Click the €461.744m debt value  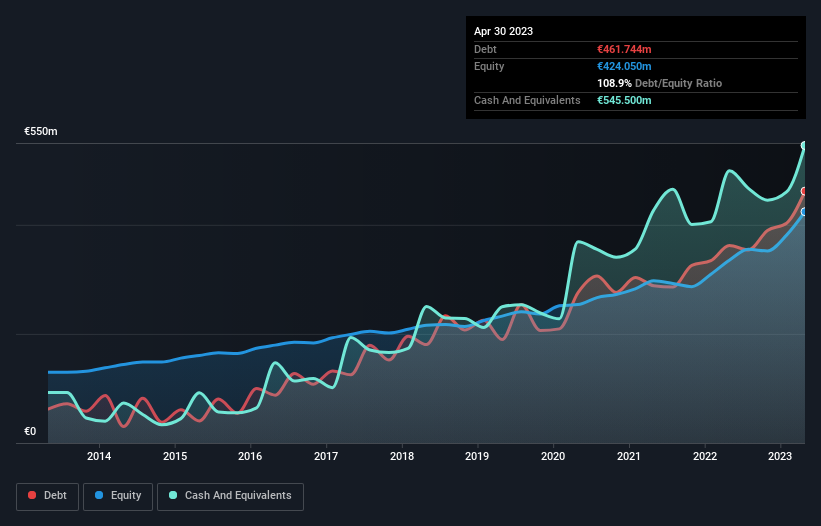624,49
